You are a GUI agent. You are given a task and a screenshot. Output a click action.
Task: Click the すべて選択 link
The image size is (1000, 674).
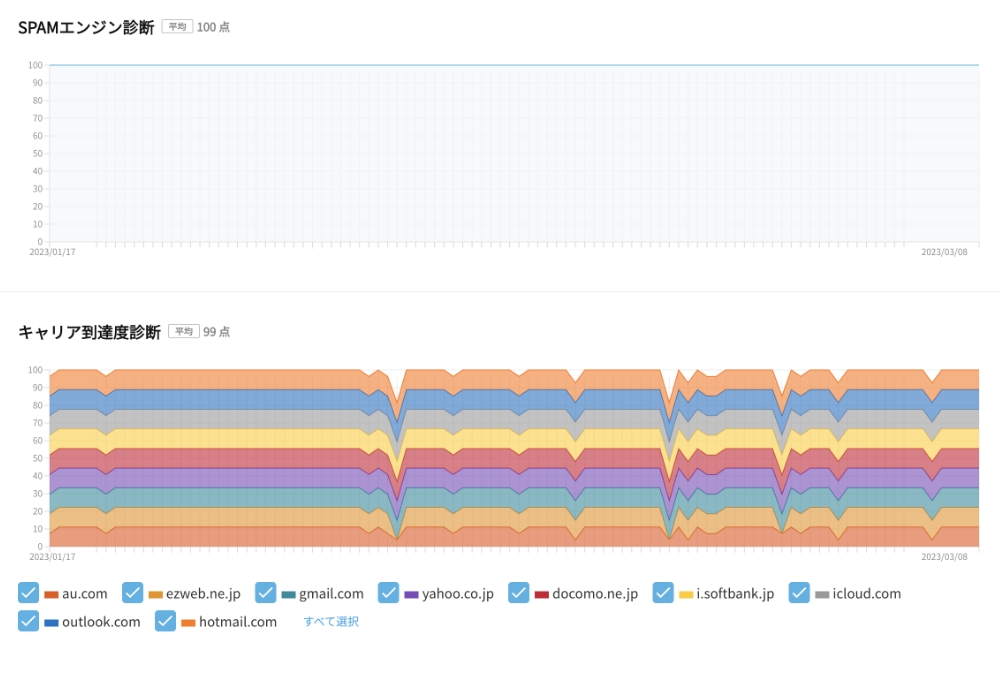tap(331, 621)
